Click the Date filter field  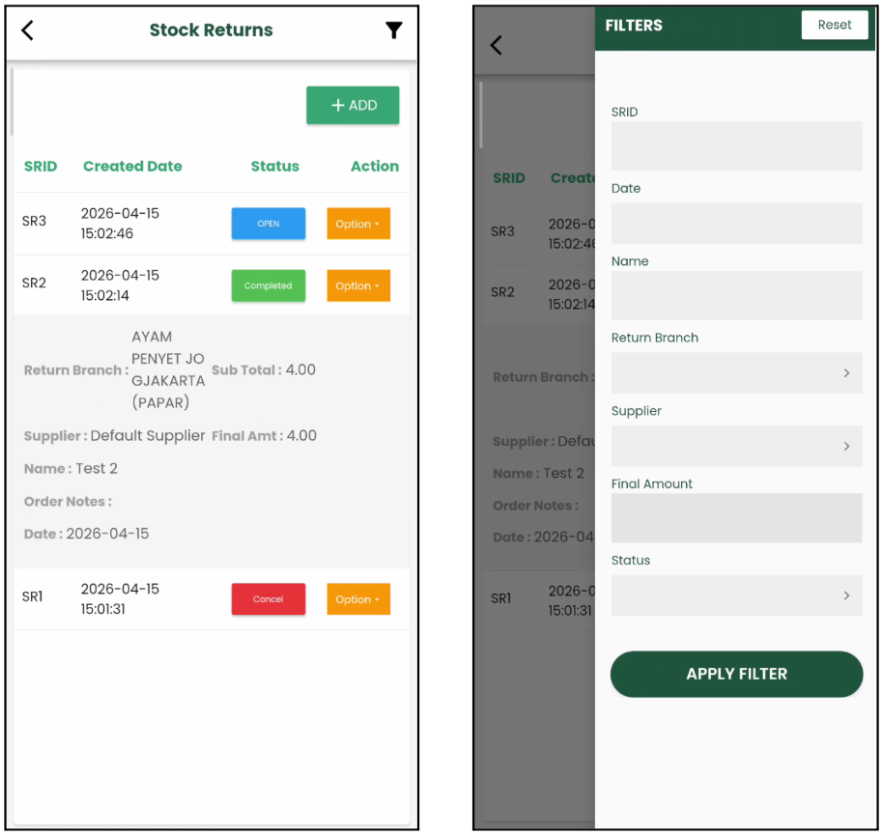pyautogui.click(x=736, y=223)
